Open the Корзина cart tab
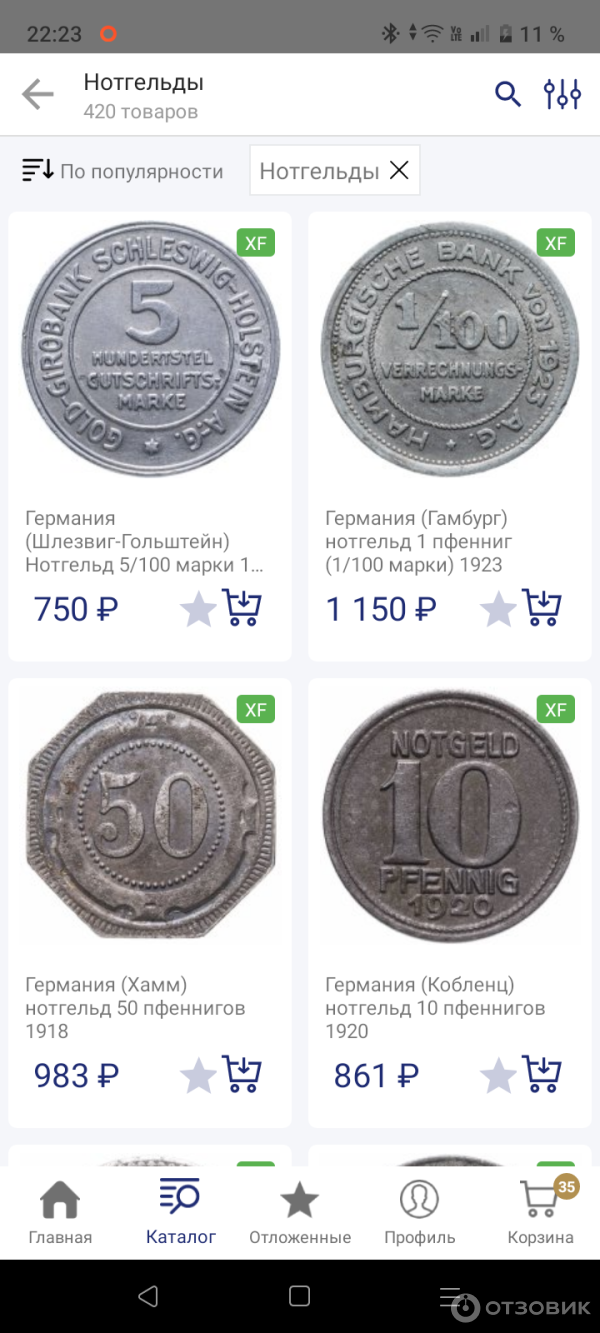The image size is (600, 1333). coord(540,1212)
